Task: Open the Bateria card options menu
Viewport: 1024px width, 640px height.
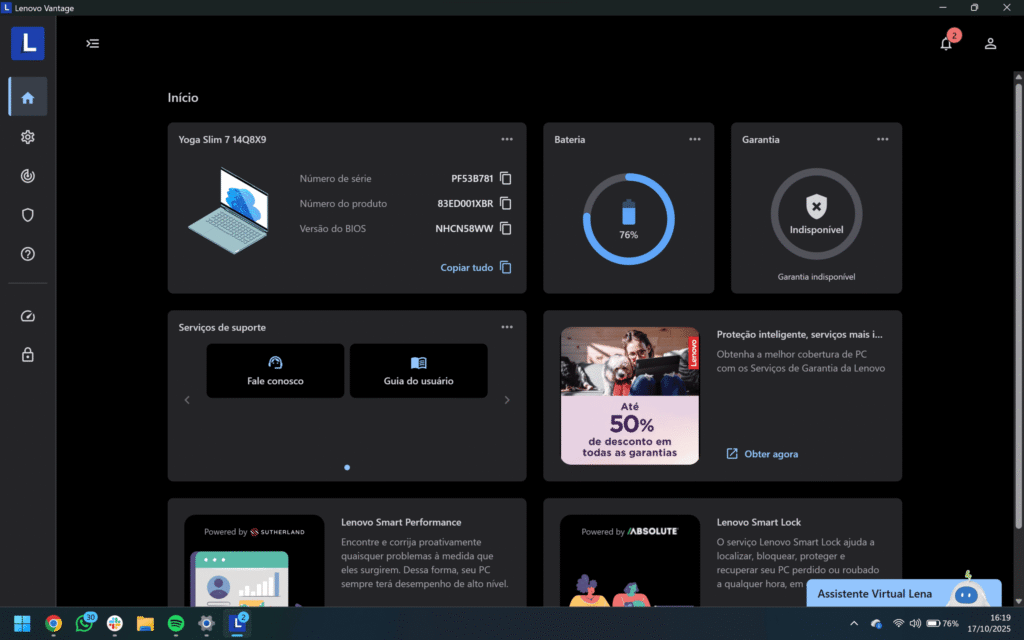Action: tap(695, 140)
